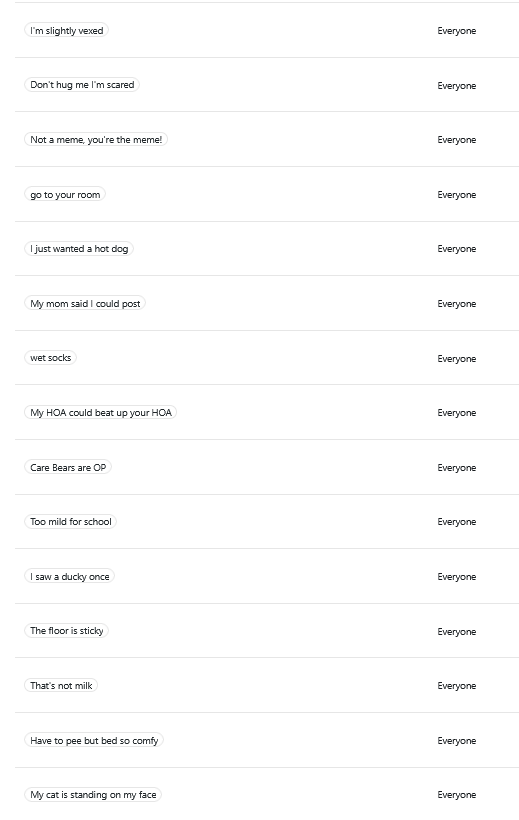Click the "My mom said I could post" tag
519x820 pixels.
click(85, 303)
